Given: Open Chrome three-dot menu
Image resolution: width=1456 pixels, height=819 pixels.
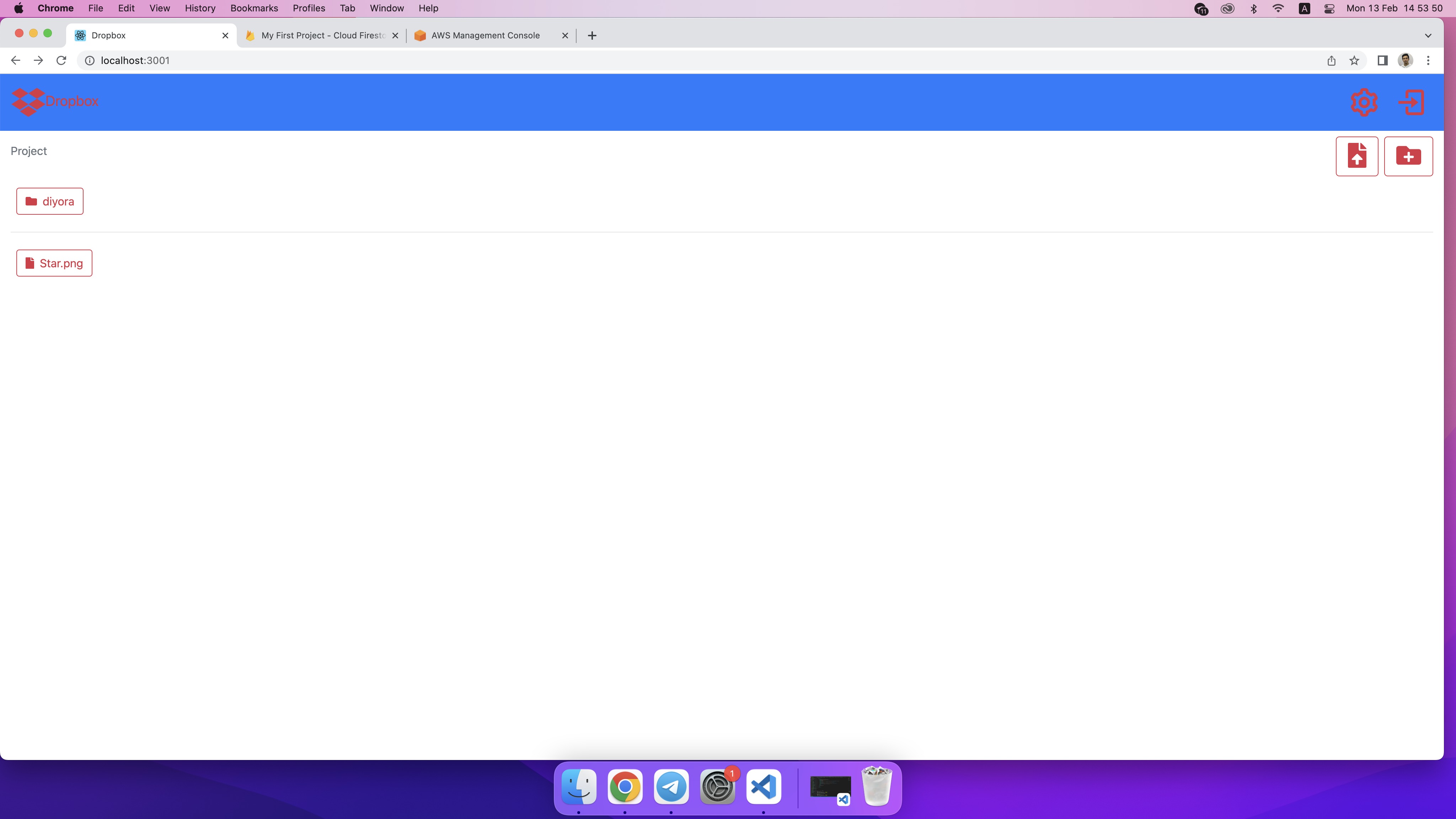Looking at the screenshot, I should (x=1428, y=60).
